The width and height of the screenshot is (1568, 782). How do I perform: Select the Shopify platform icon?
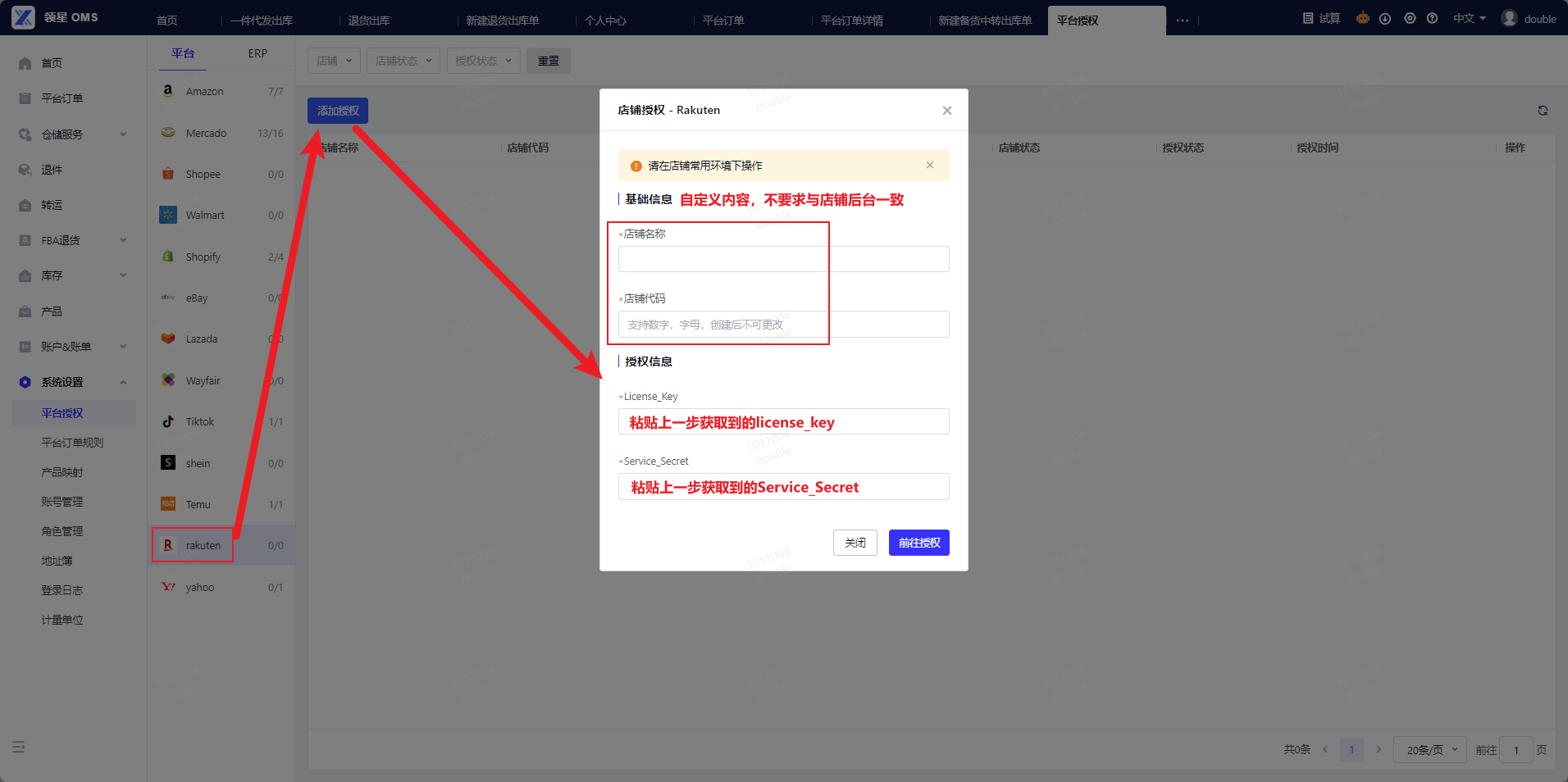[168, 257]
